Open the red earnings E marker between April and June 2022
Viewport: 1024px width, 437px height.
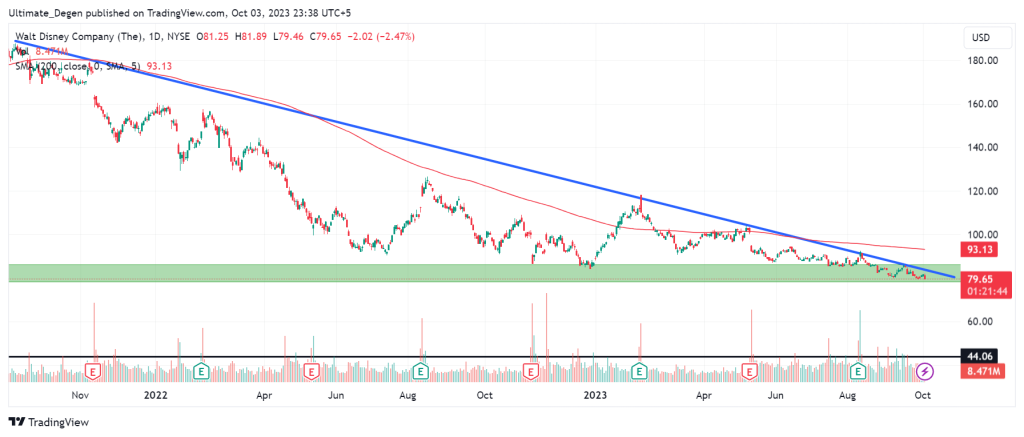pos(312,372)
